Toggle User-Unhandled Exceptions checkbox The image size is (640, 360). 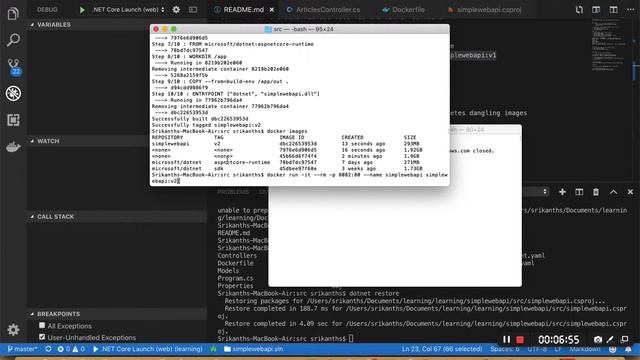[x=42, y=337]
